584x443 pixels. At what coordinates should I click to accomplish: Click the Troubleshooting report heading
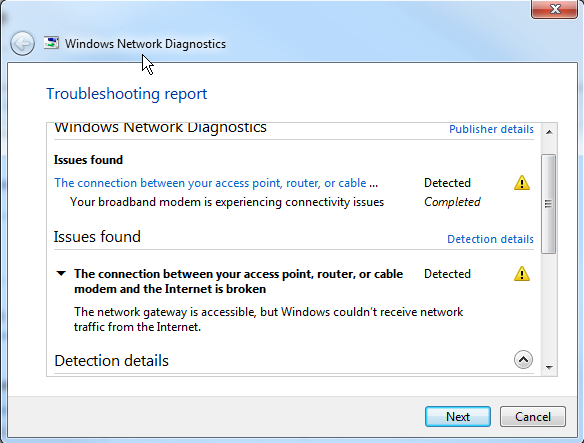126,94
